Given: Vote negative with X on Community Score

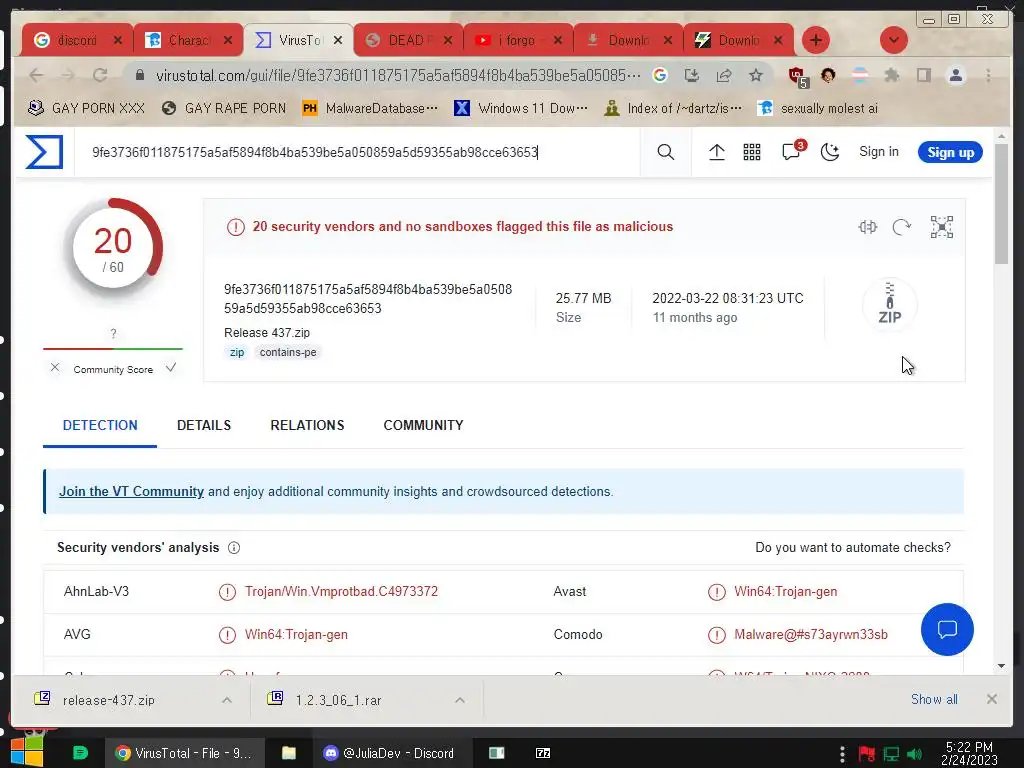Looking at the screenshot, I should [55, 368].
